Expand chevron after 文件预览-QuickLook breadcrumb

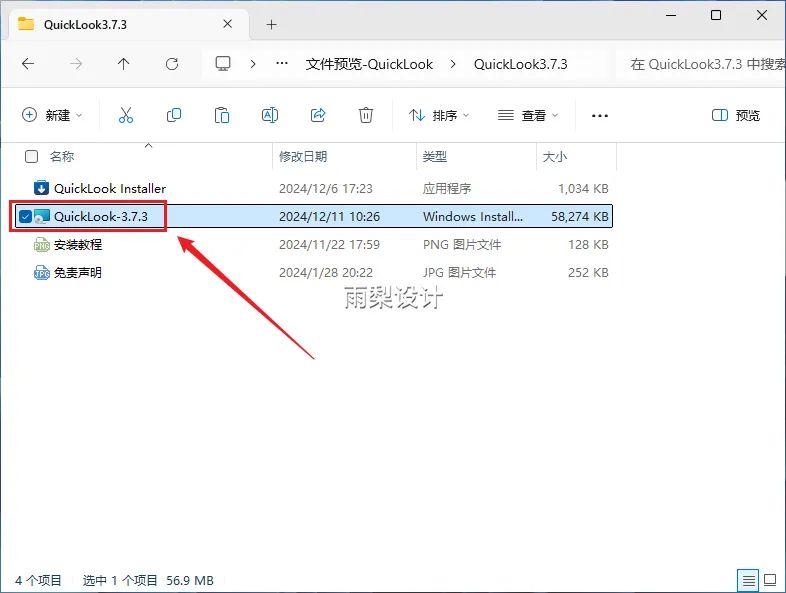point(453,64)
